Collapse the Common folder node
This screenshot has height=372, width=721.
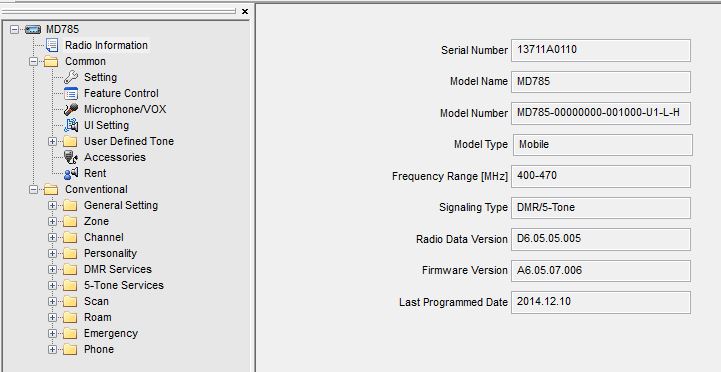coord(33,61)
